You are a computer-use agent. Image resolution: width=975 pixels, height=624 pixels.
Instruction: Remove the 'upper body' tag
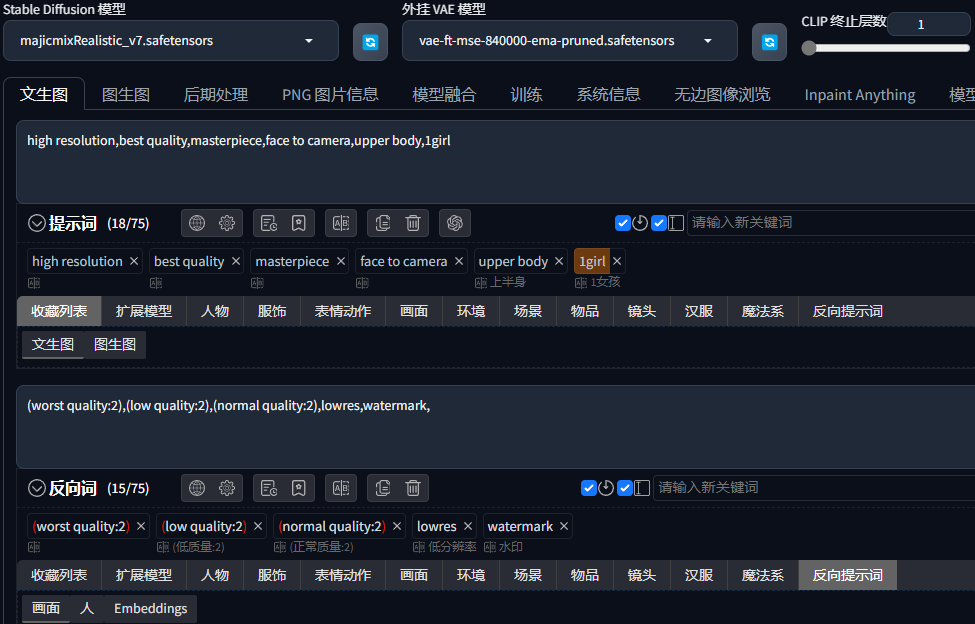coord(559,262)
